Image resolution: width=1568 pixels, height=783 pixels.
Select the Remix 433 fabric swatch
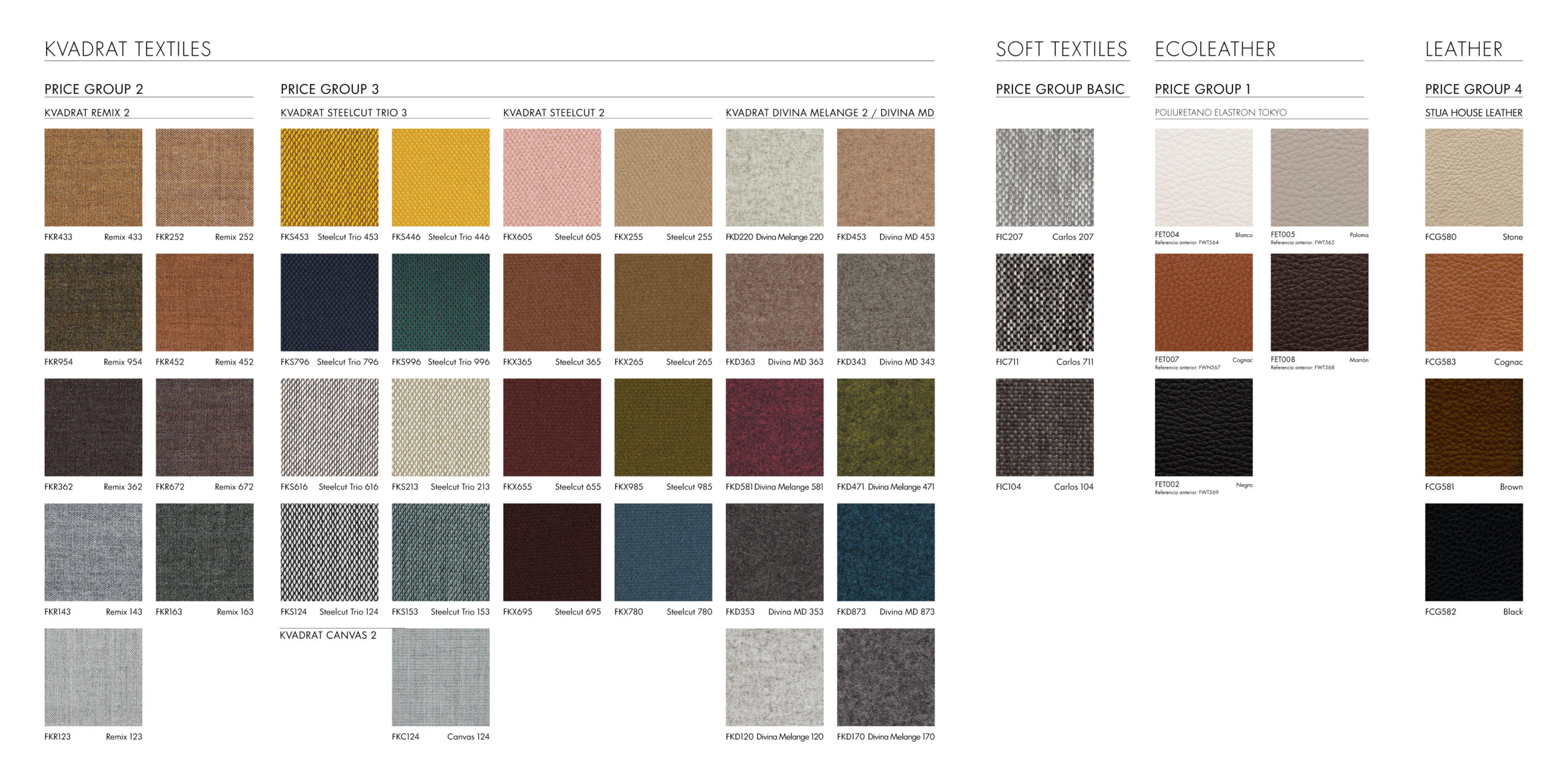(93, 177)
